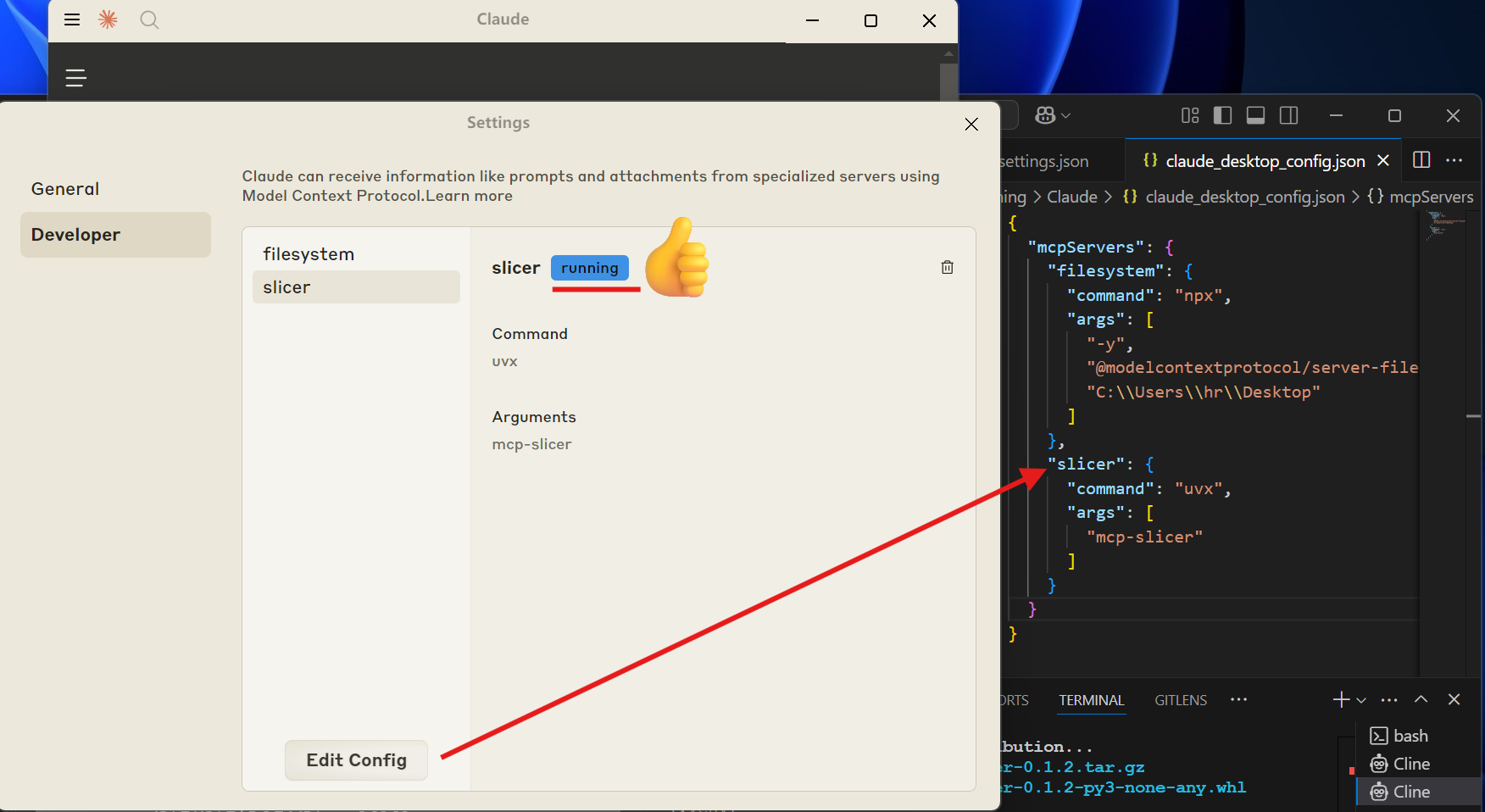Click the "npx" value in the editor
This screenshot has width=1485, height=812.
click(x=1199, y=296)
